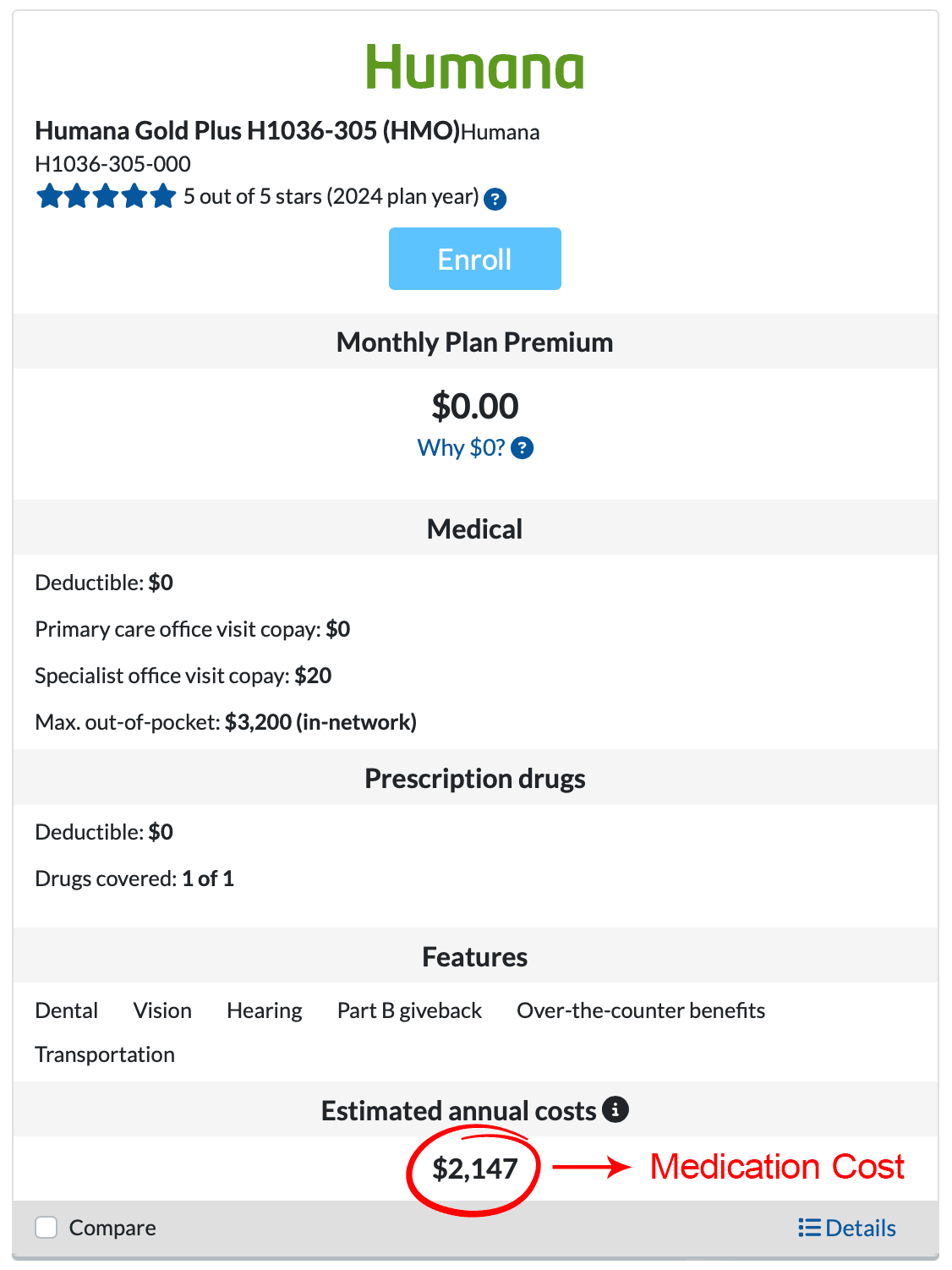The width and height of the screenshot is (952, 1270).
Task: Click the Dental feature label
Action: (67, 1010)
